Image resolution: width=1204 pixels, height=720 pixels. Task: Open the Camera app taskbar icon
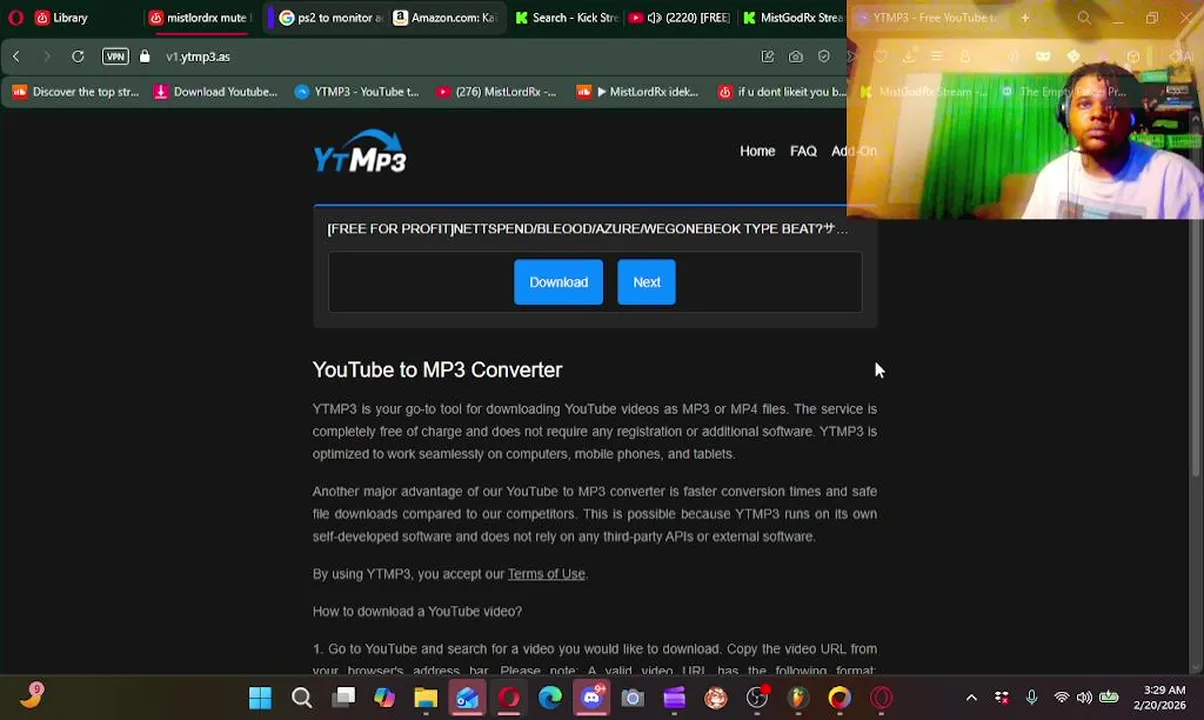coord(633,698)
